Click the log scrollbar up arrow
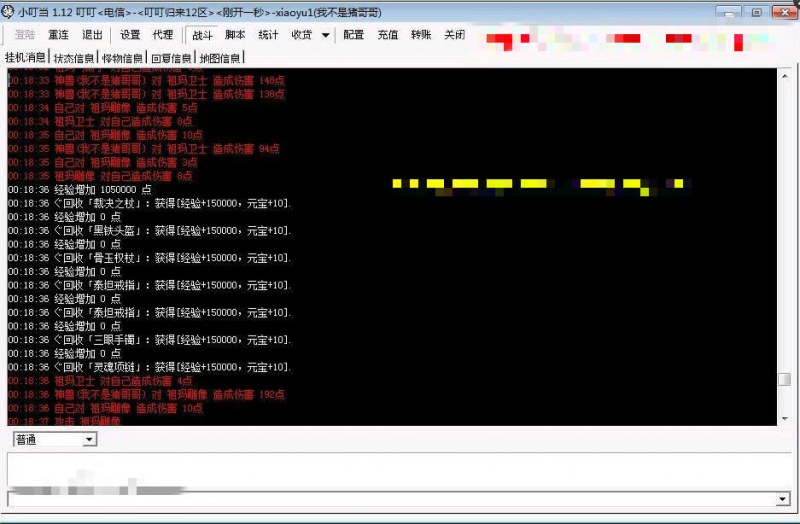 coord(784,76)
